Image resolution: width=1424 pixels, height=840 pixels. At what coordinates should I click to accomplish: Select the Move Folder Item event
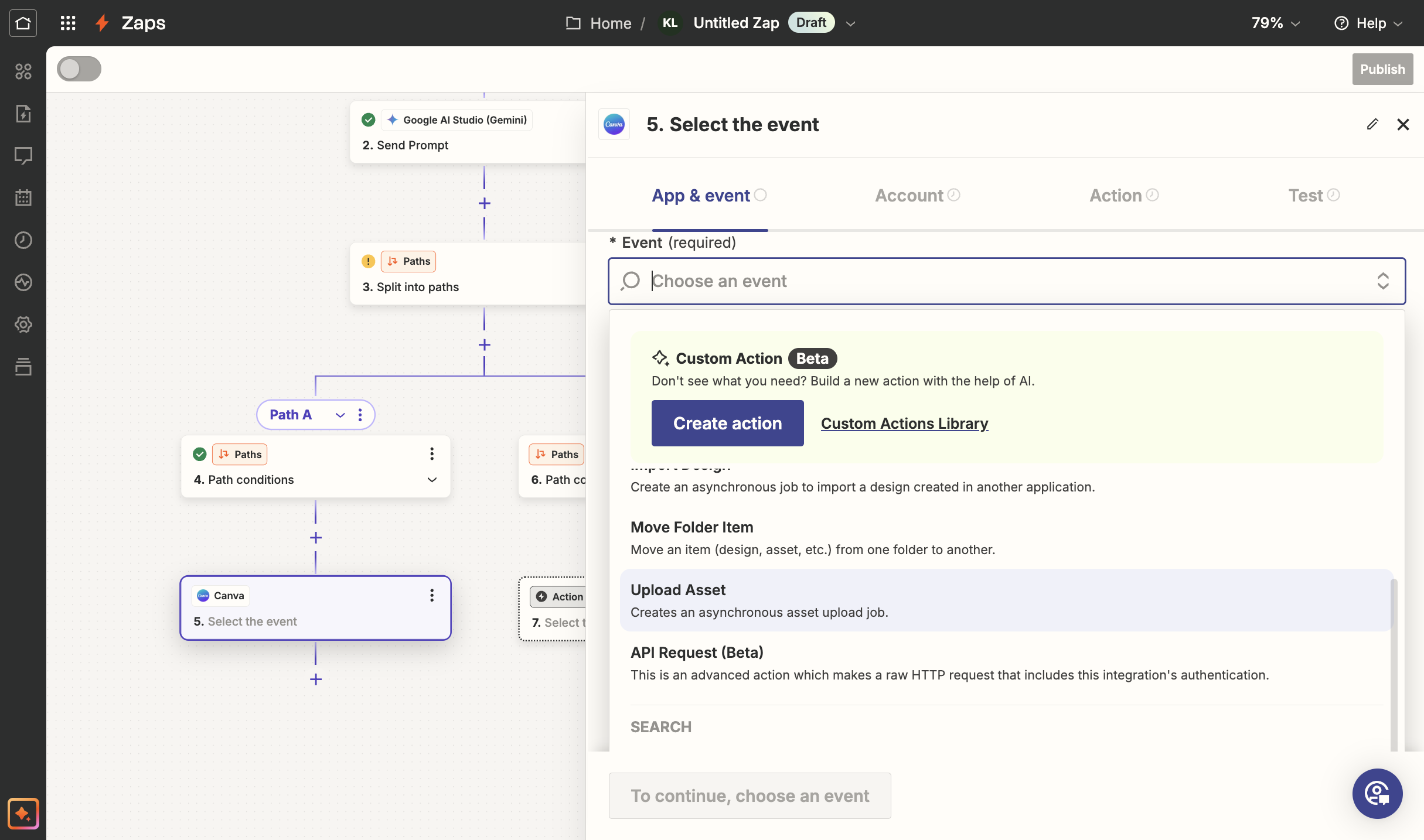click(x=1006, y=538)
